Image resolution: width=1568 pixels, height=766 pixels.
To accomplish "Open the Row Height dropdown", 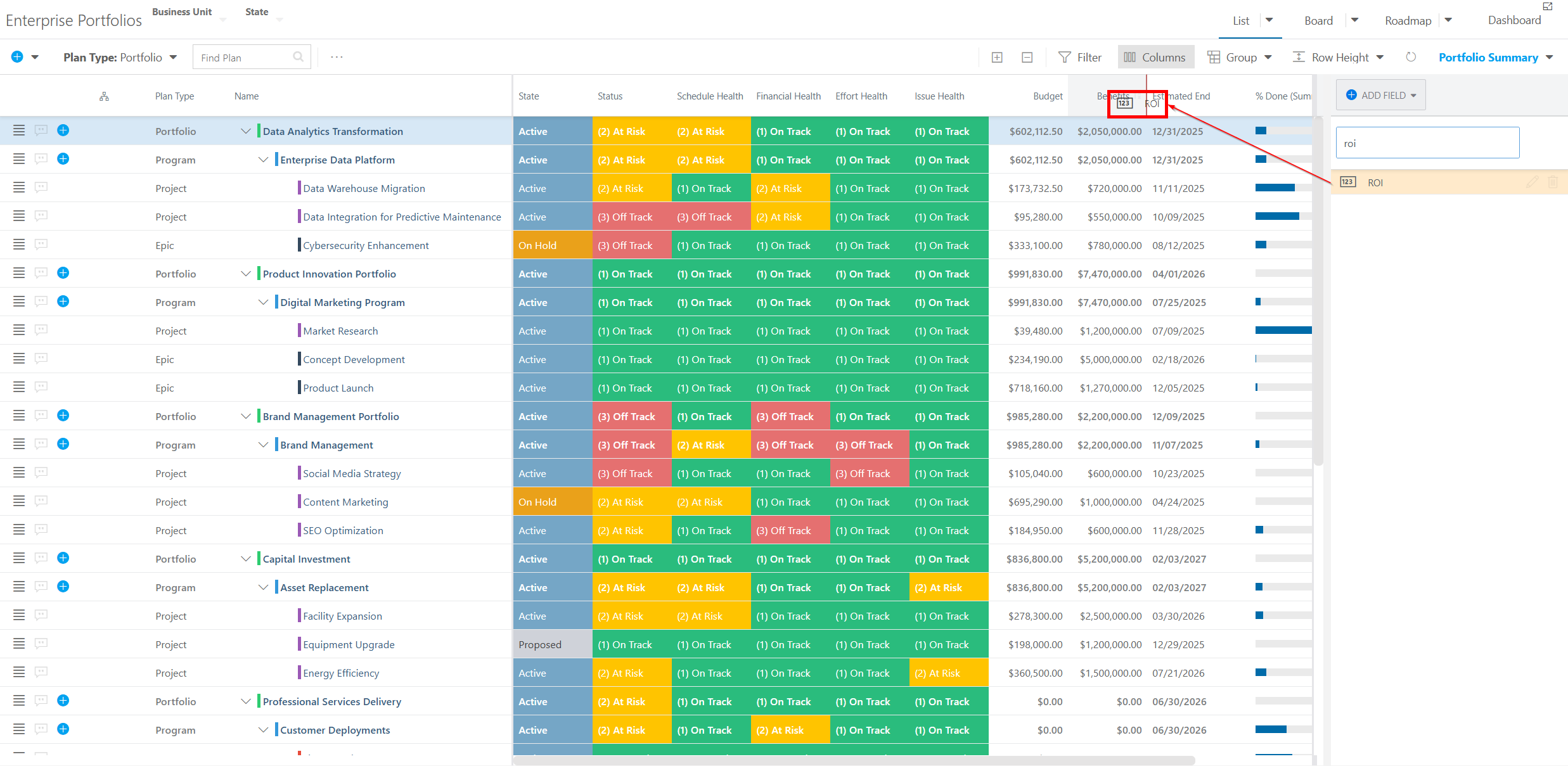I will coord(1338,57).
